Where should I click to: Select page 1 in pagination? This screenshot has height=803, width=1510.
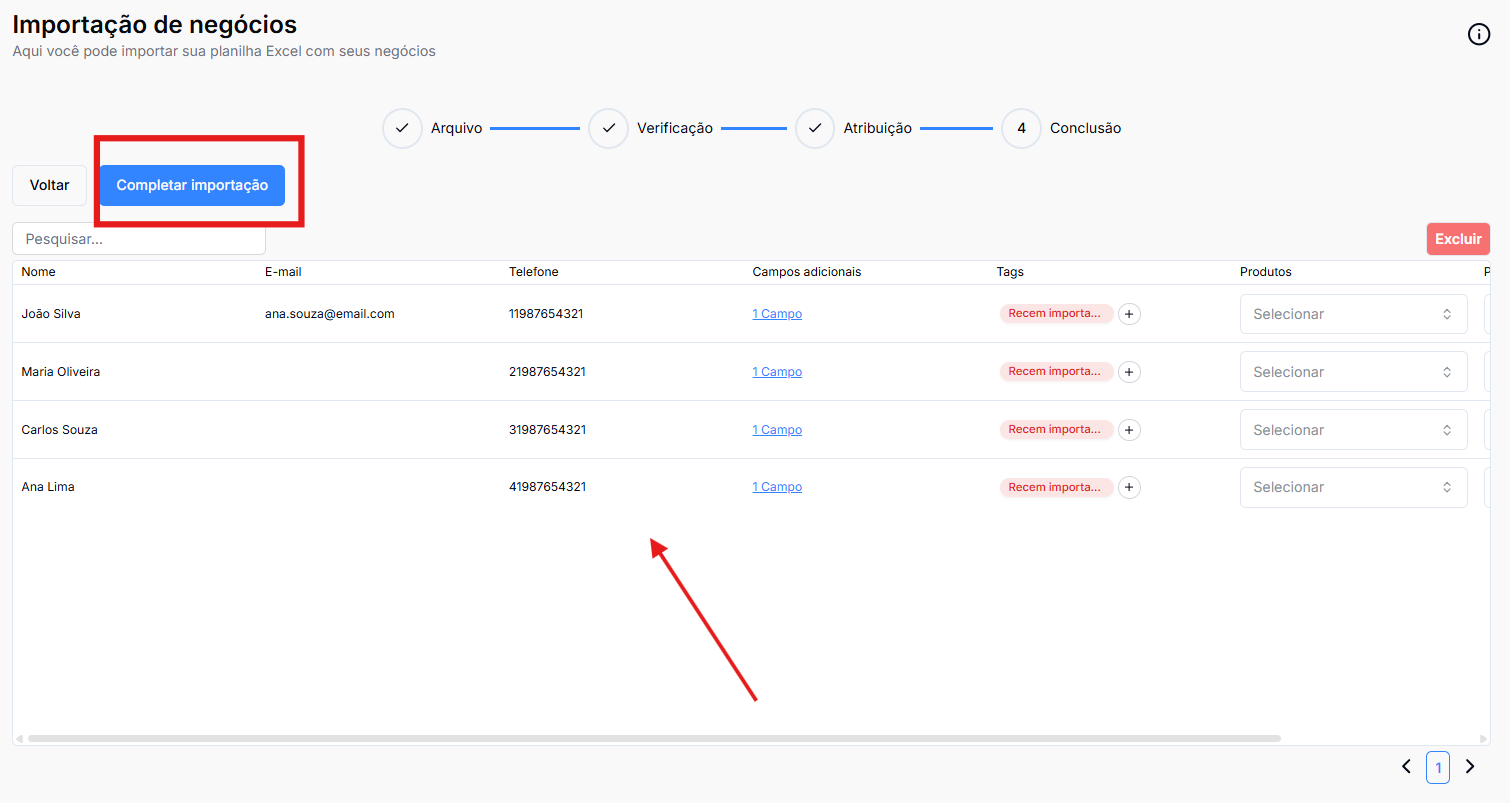click(x=1438, y=767)
